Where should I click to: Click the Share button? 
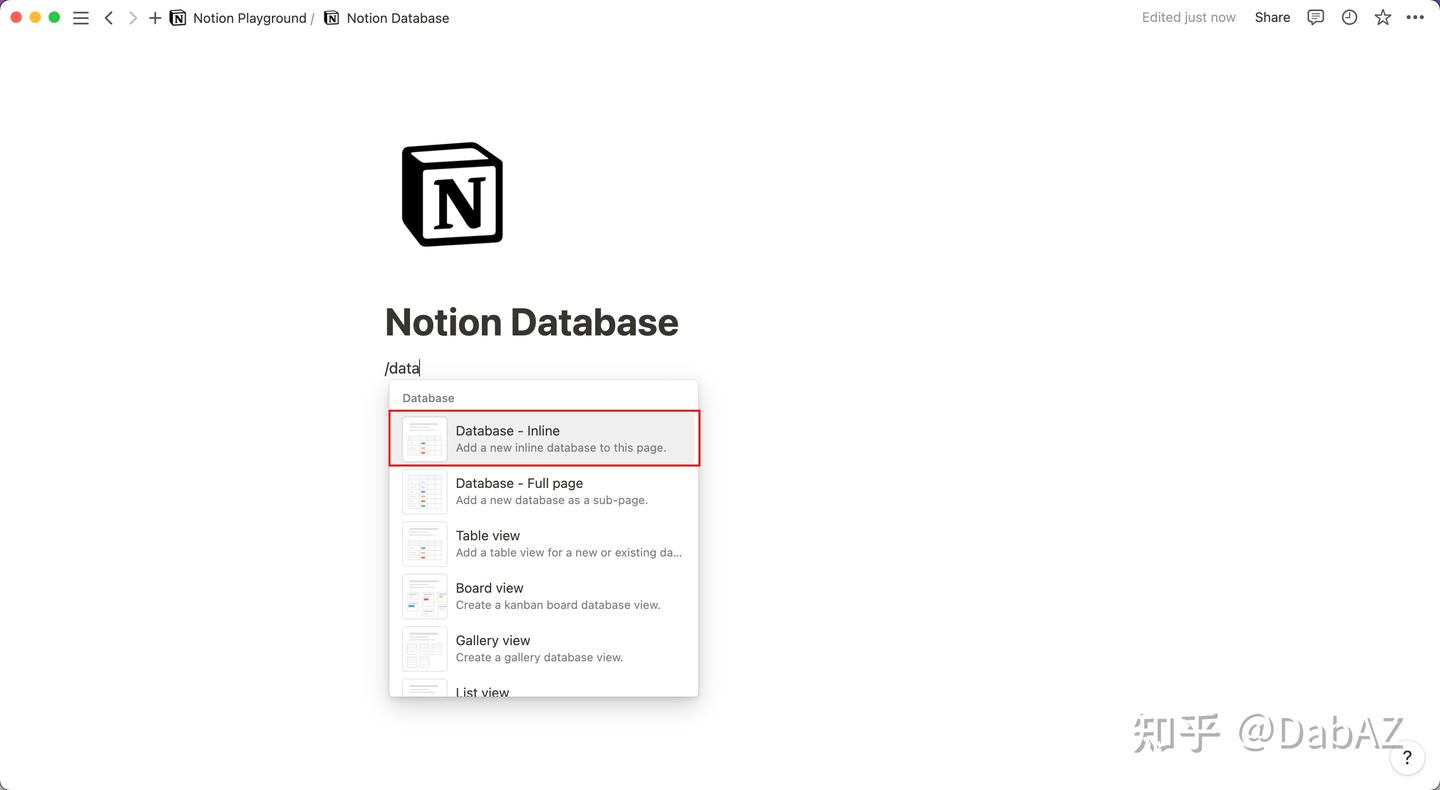tap(1271, 17)
